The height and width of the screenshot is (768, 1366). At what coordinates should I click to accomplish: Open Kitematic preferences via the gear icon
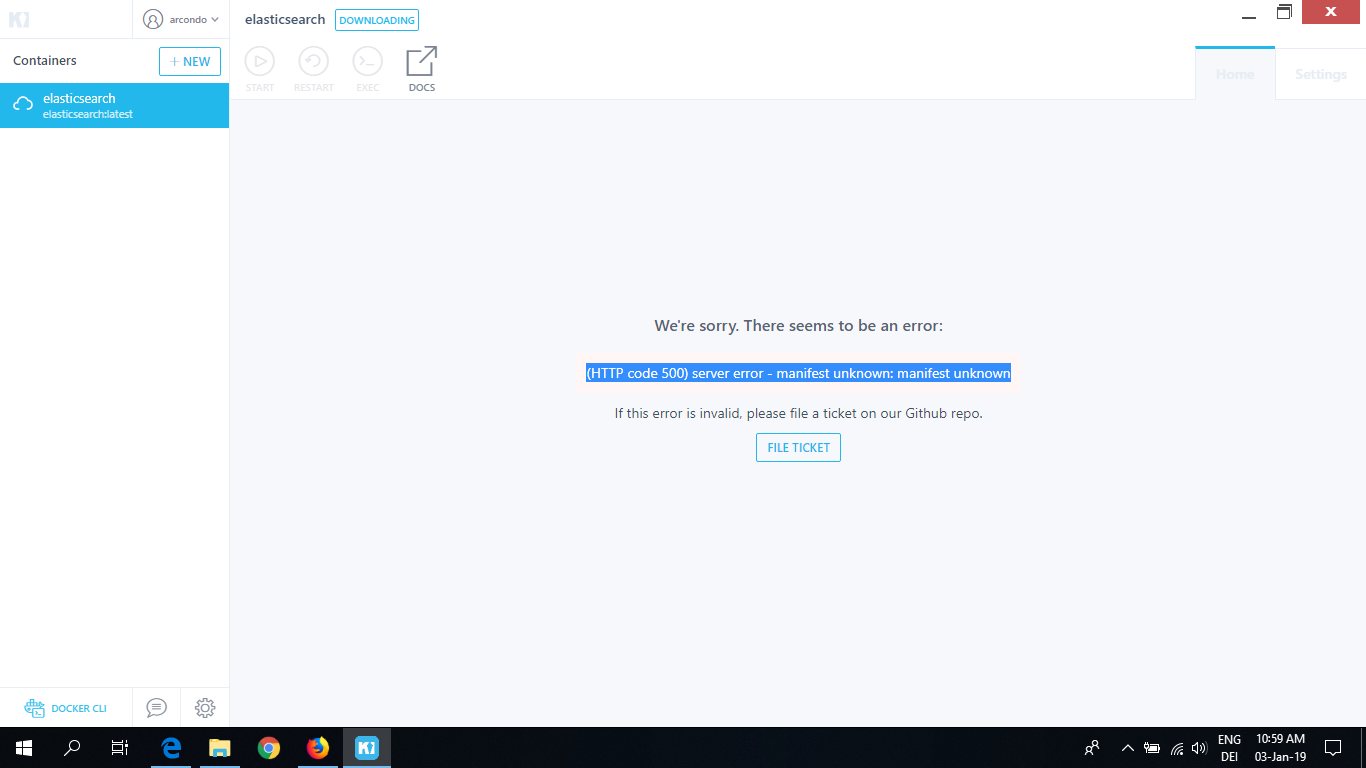click(x=205, y=707)
